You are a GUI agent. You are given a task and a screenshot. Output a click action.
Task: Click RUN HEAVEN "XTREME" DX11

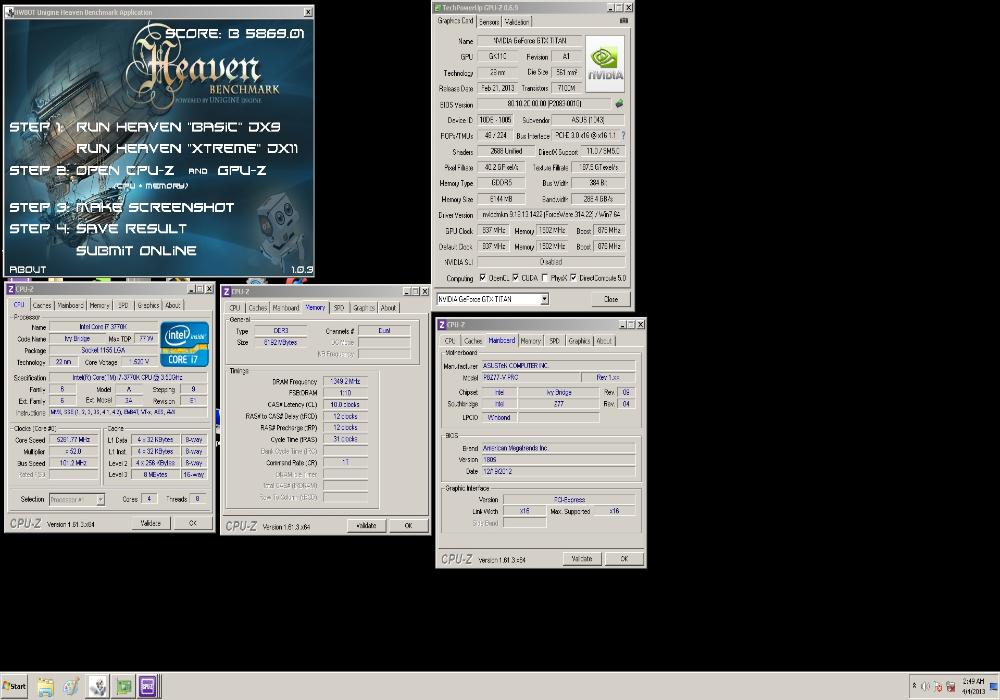coord(187,149)
